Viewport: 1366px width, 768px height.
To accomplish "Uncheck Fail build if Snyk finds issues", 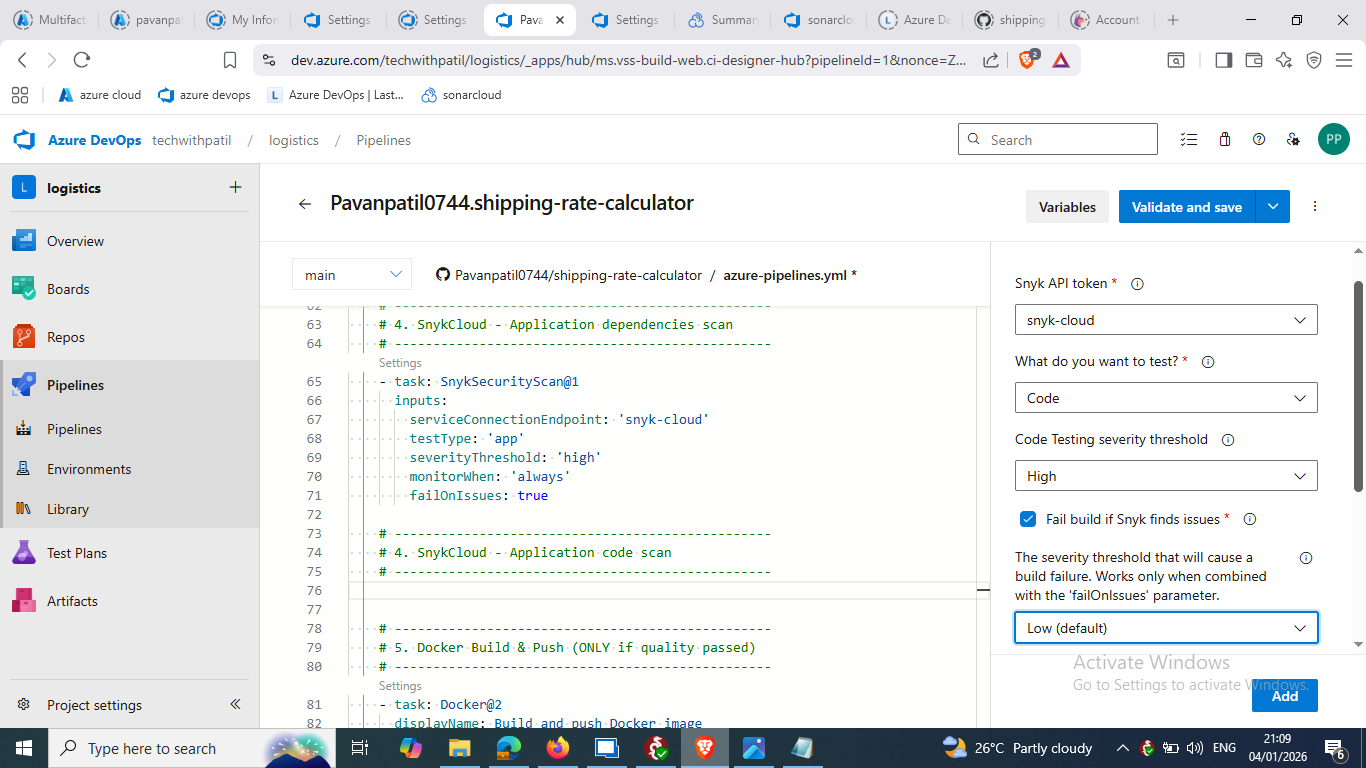I will pos(1028,519).
